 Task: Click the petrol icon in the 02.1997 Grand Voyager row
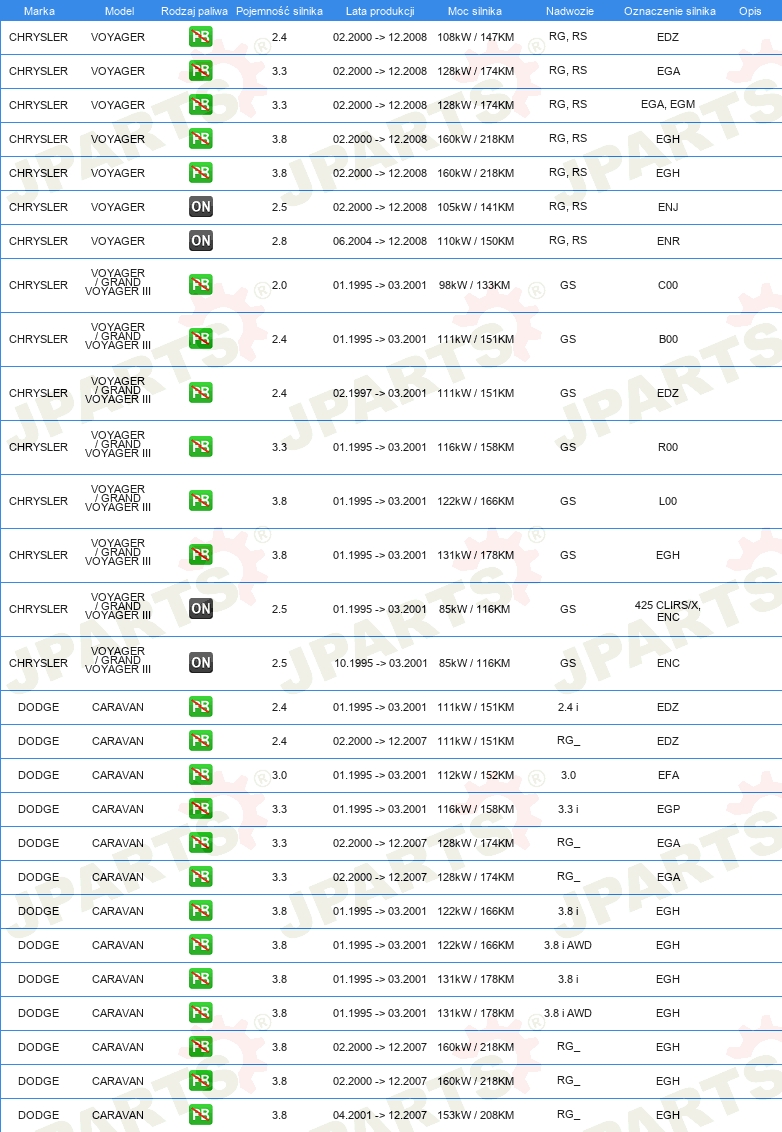click(201, 393)
